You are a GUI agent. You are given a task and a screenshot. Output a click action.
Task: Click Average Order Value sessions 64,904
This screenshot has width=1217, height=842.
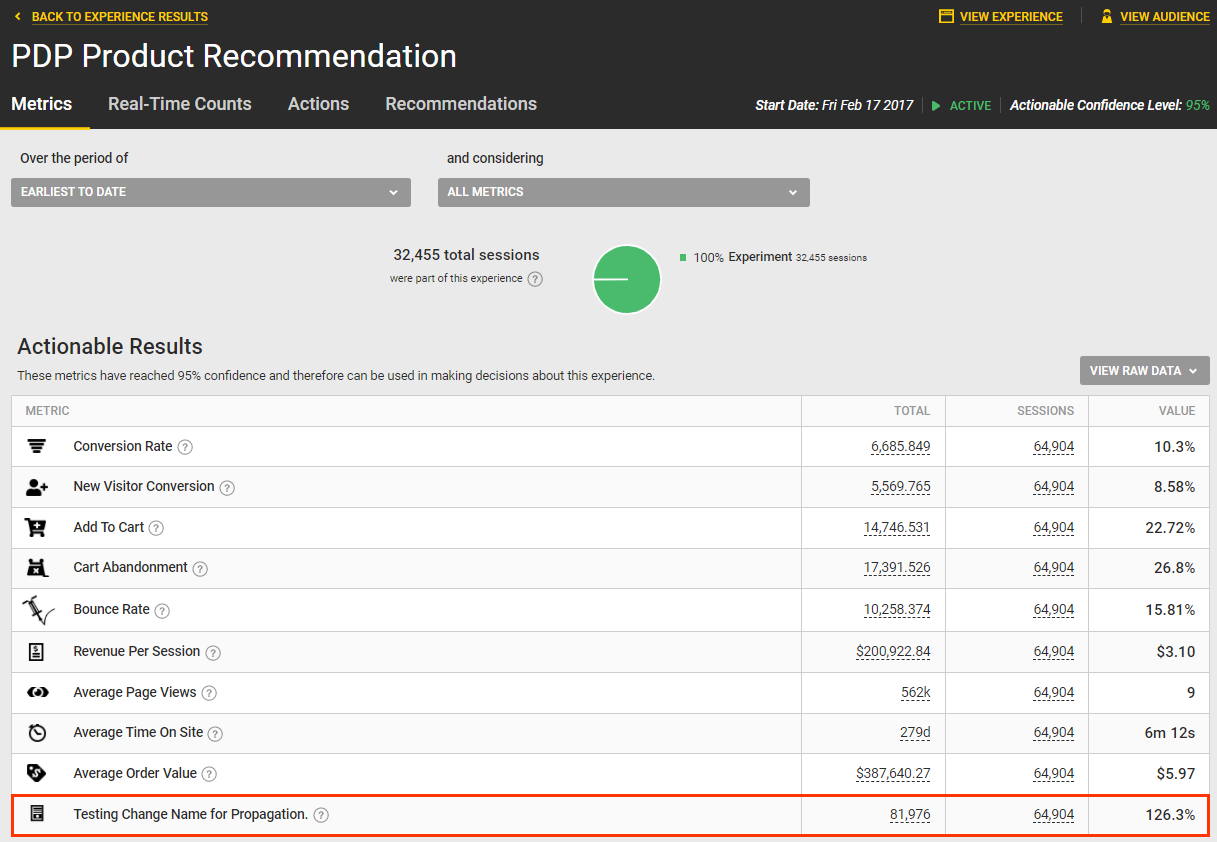(x=1054, y=773)
